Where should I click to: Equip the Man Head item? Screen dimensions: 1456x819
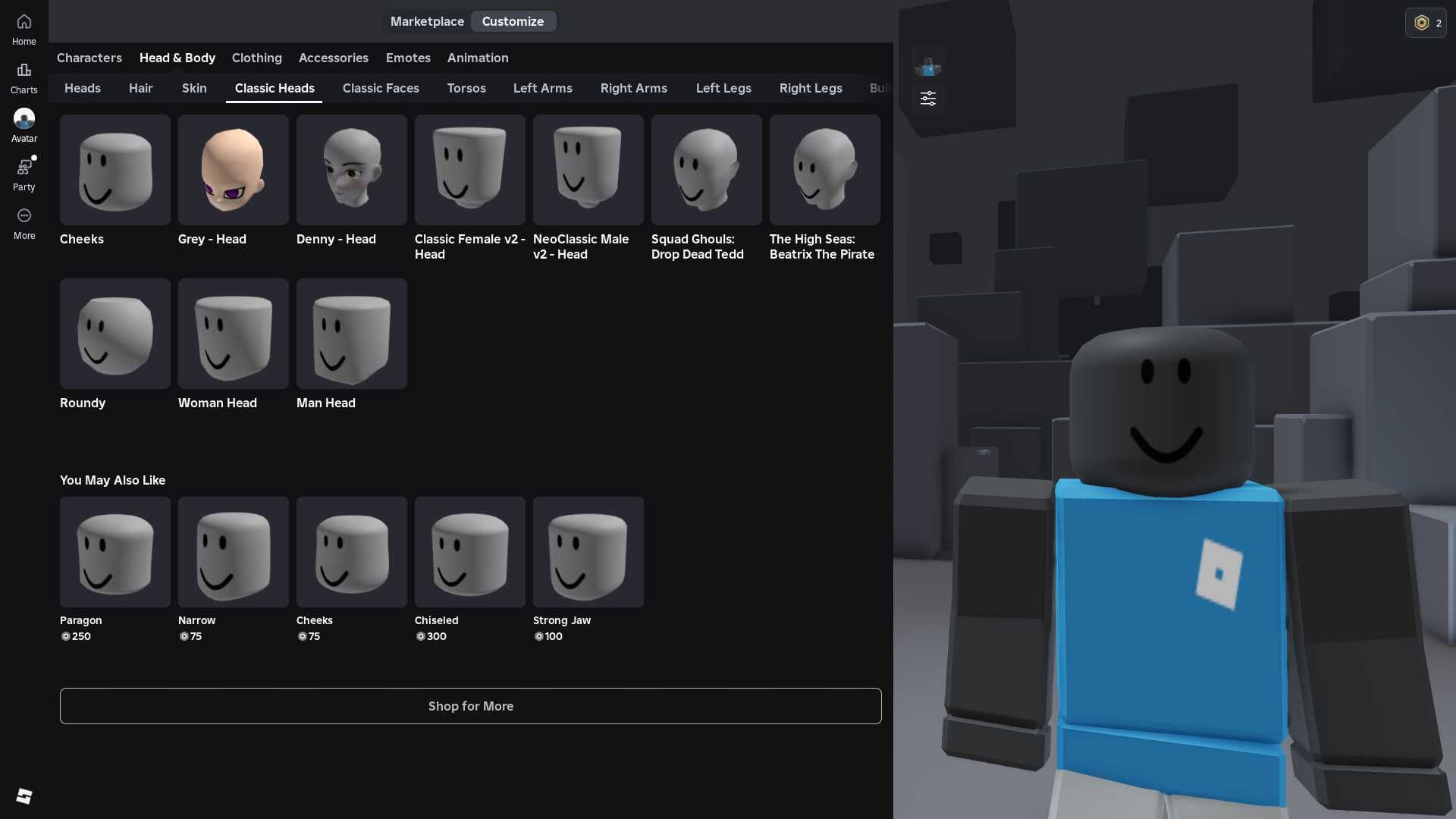point(352,334)
